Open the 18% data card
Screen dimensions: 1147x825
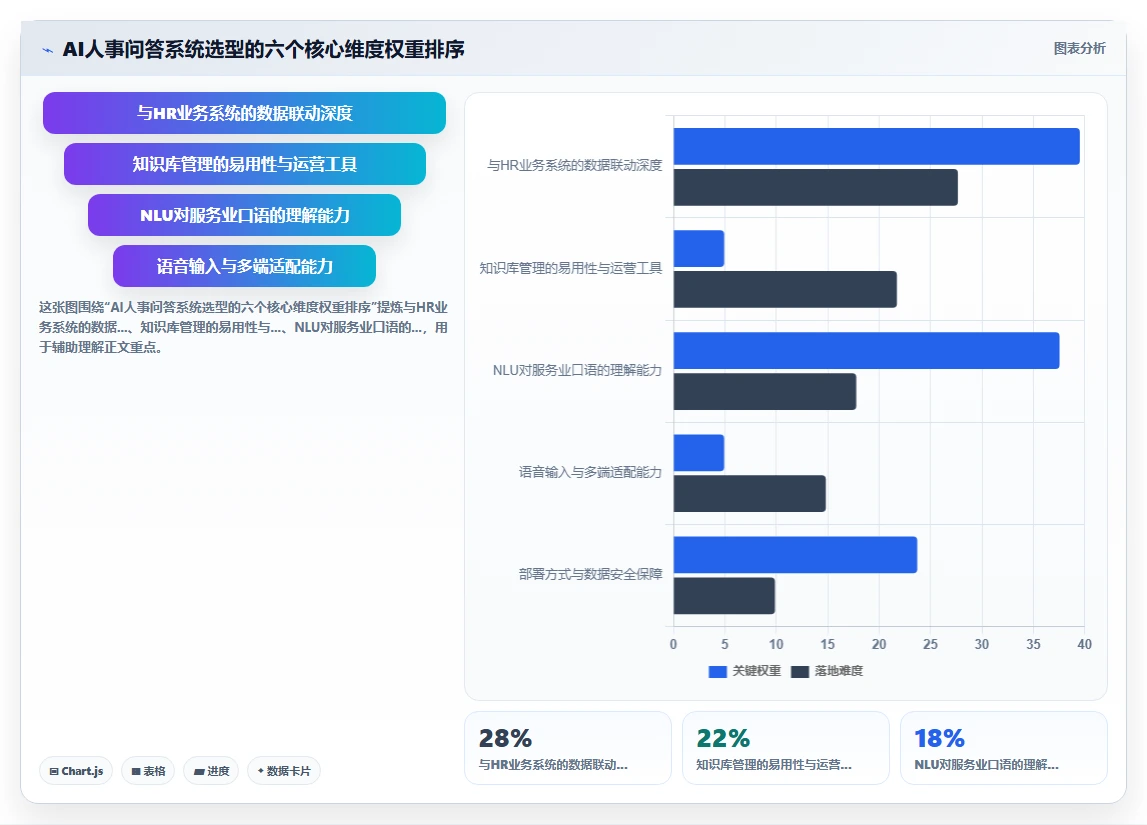1004,748
